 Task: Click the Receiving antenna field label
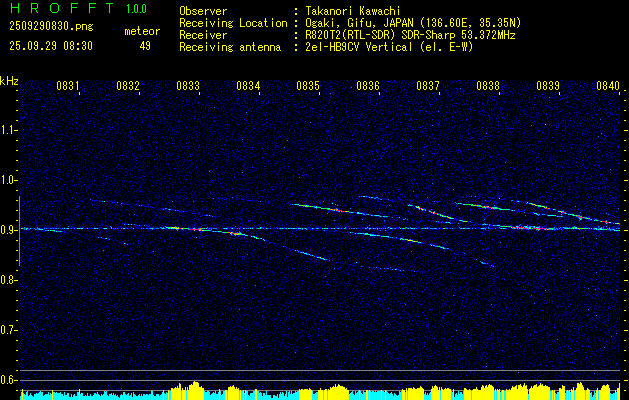[230, 47]
